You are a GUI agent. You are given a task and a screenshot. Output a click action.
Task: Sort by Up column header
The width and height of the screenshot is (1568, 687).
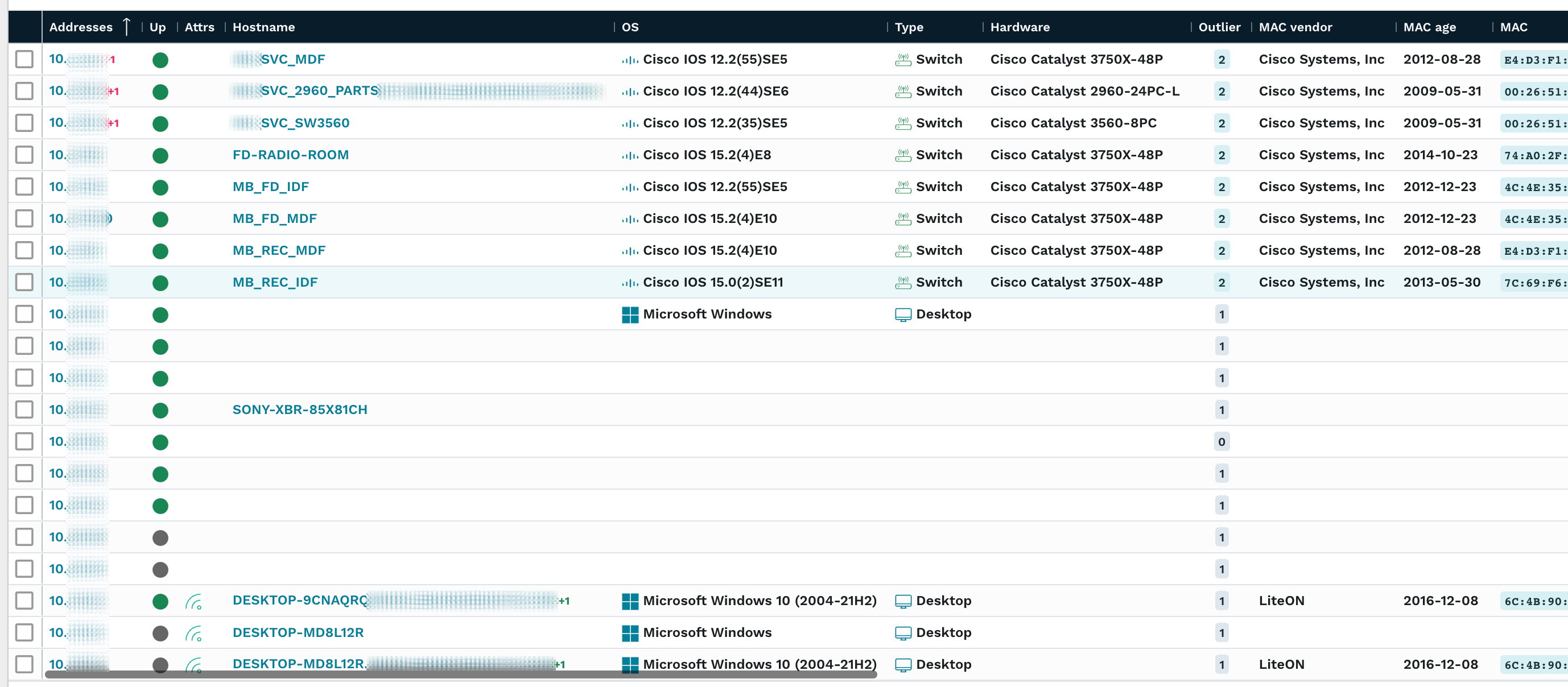(x=158, y=27)
